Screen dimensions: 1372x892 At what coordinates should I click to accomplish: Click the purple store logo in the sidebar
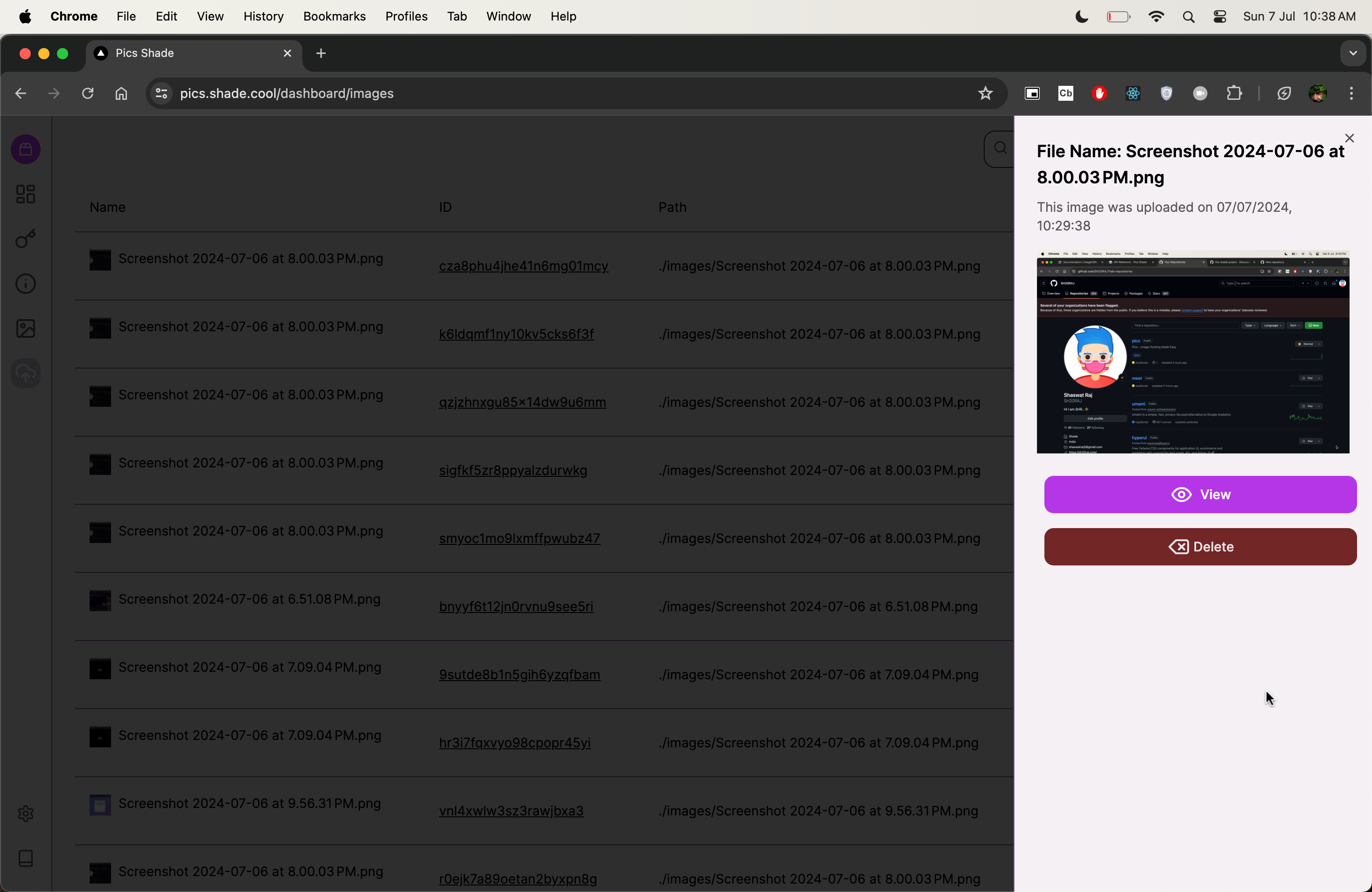click(x=26, y=150)
